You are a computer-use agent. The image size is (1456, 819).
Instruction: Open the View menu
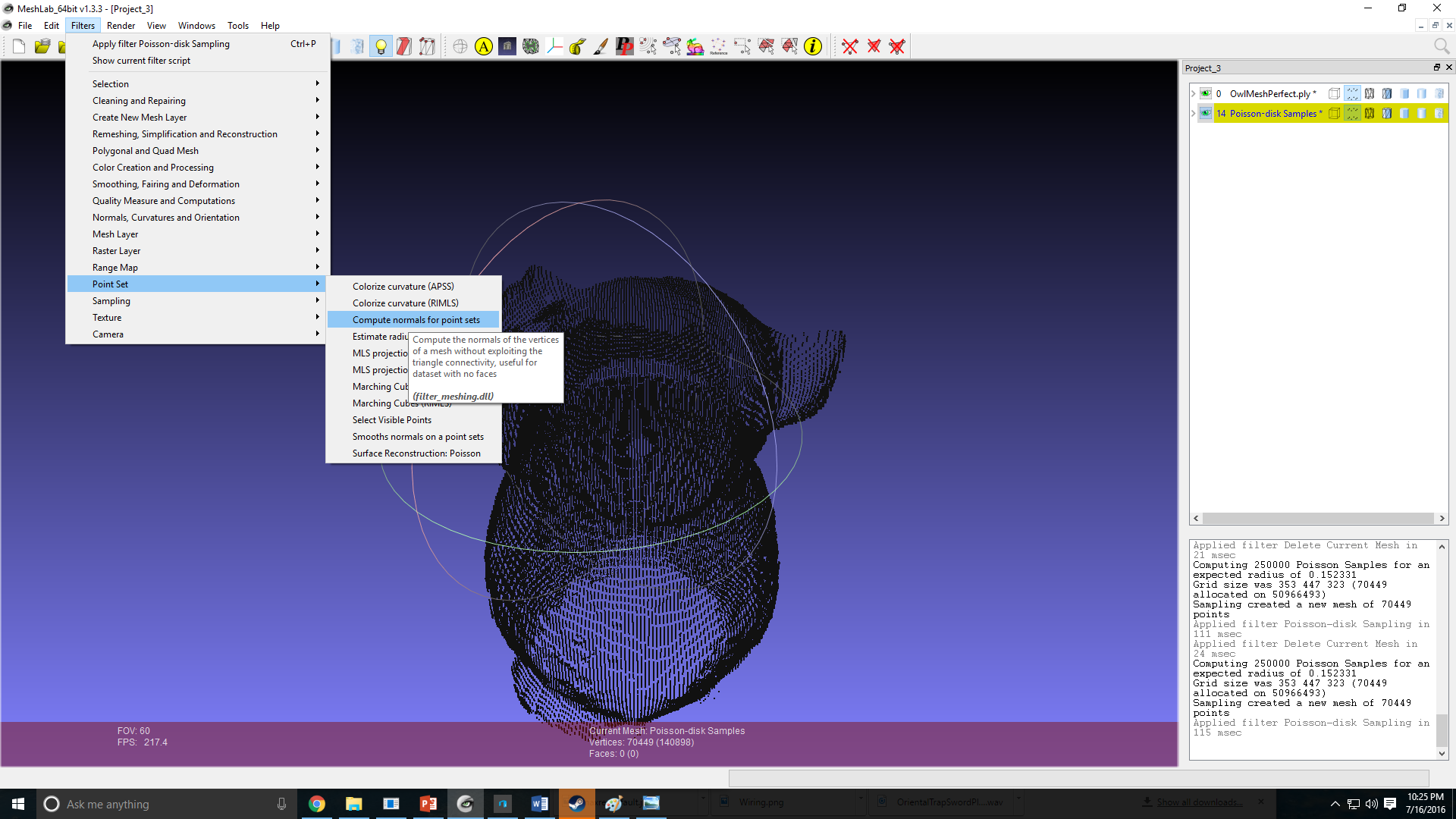(156, 26)
